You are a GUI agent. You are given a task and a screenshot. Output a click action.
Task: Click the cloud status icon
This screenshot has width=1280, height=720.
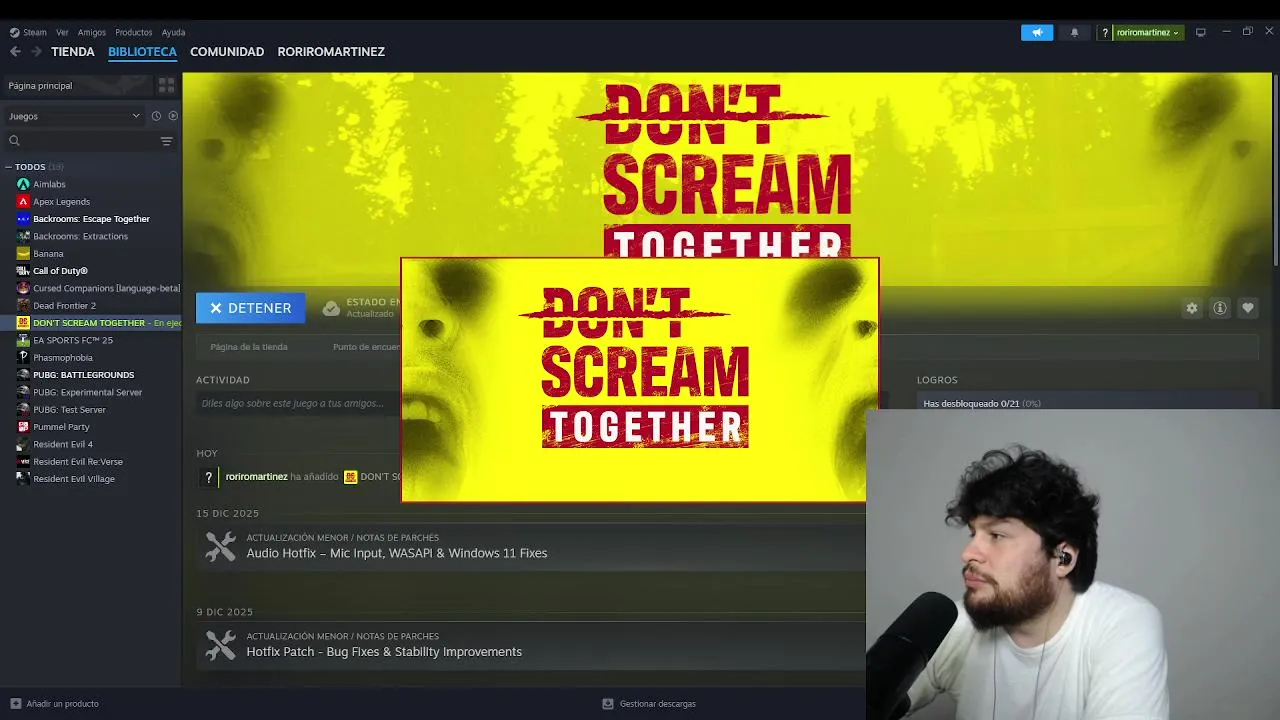[x=331, y=308]
